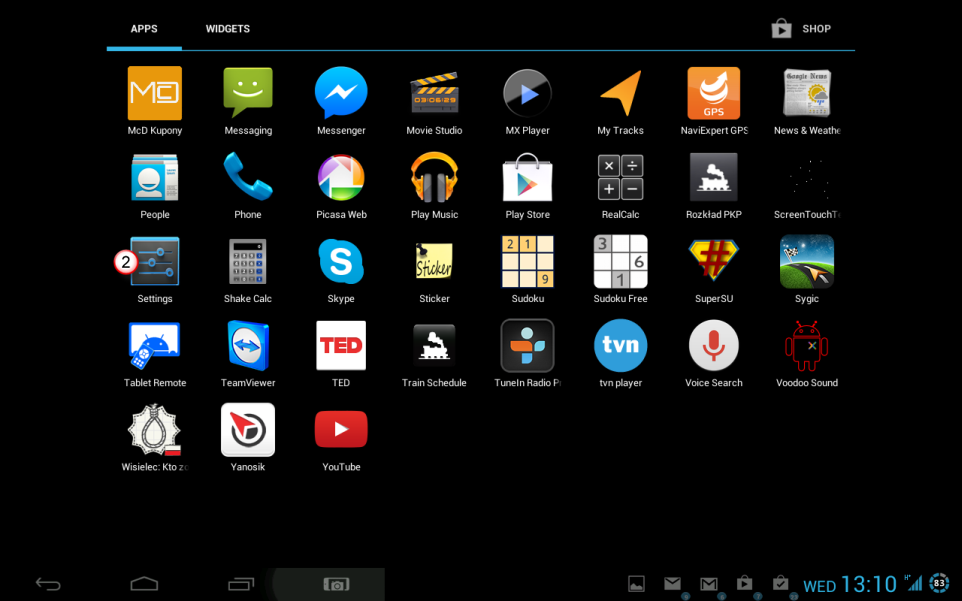The image size is (962, 601).
Task: Launch Play Music
Action: [x=434, y=178]
